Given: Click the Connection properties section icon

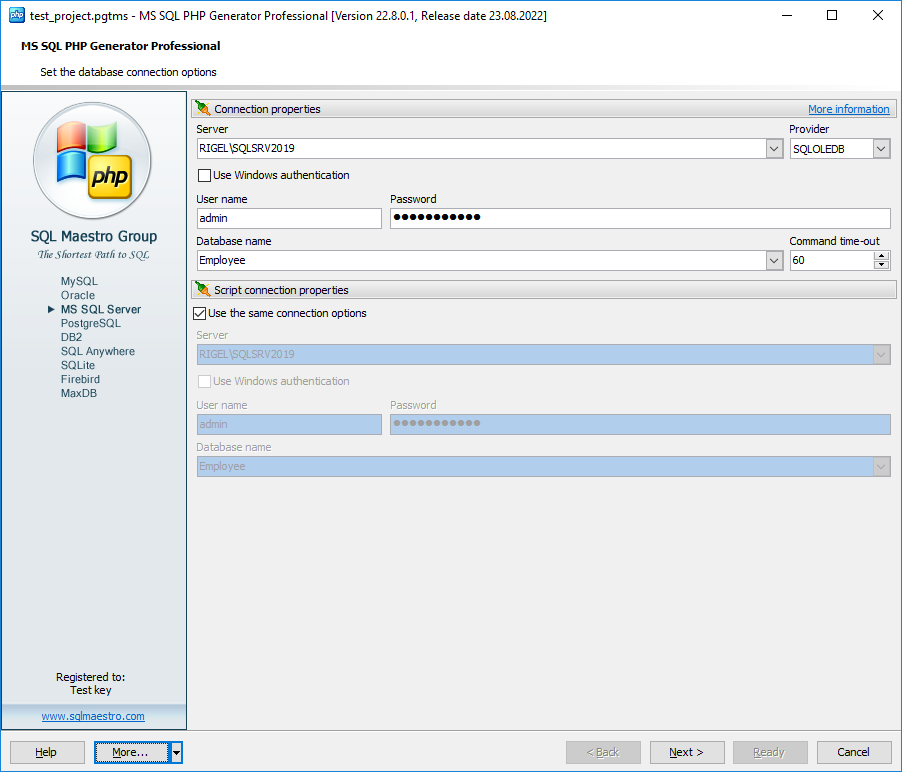Looking at the screenshot, I should pyautogui.click(x=203, y=109).
